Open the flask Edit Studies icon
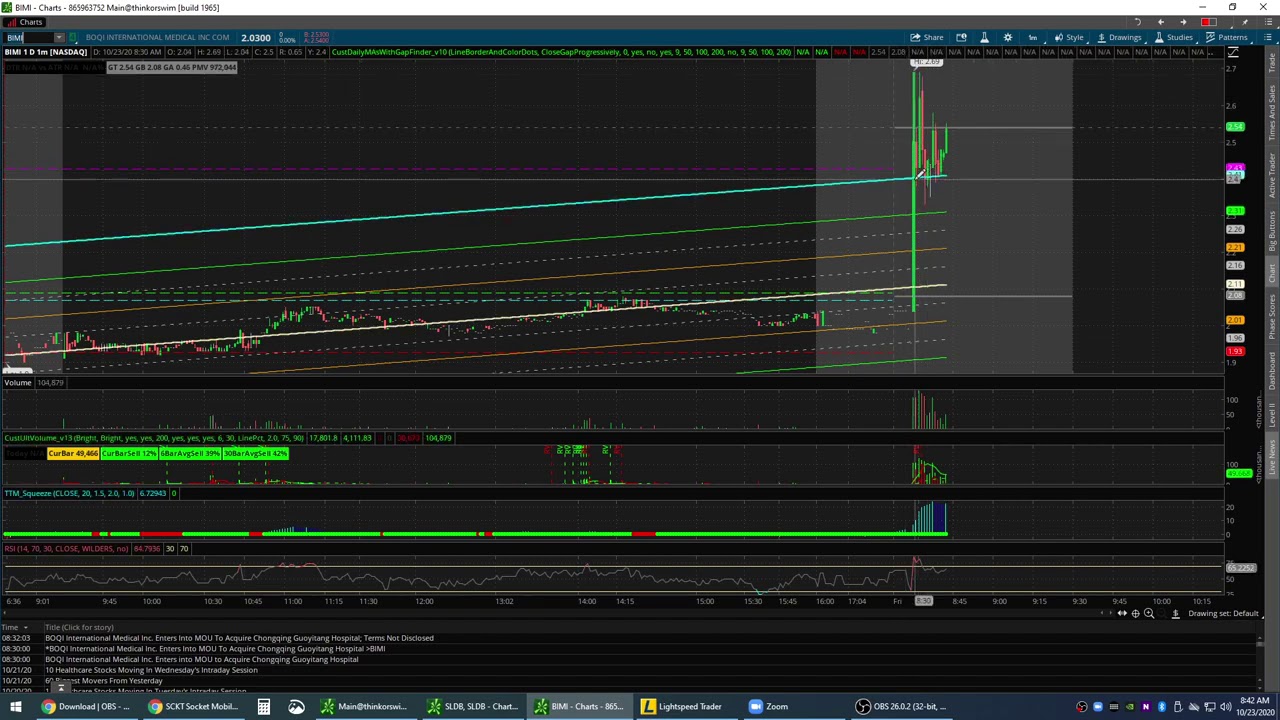The image size is (1280, 720). 984,38
